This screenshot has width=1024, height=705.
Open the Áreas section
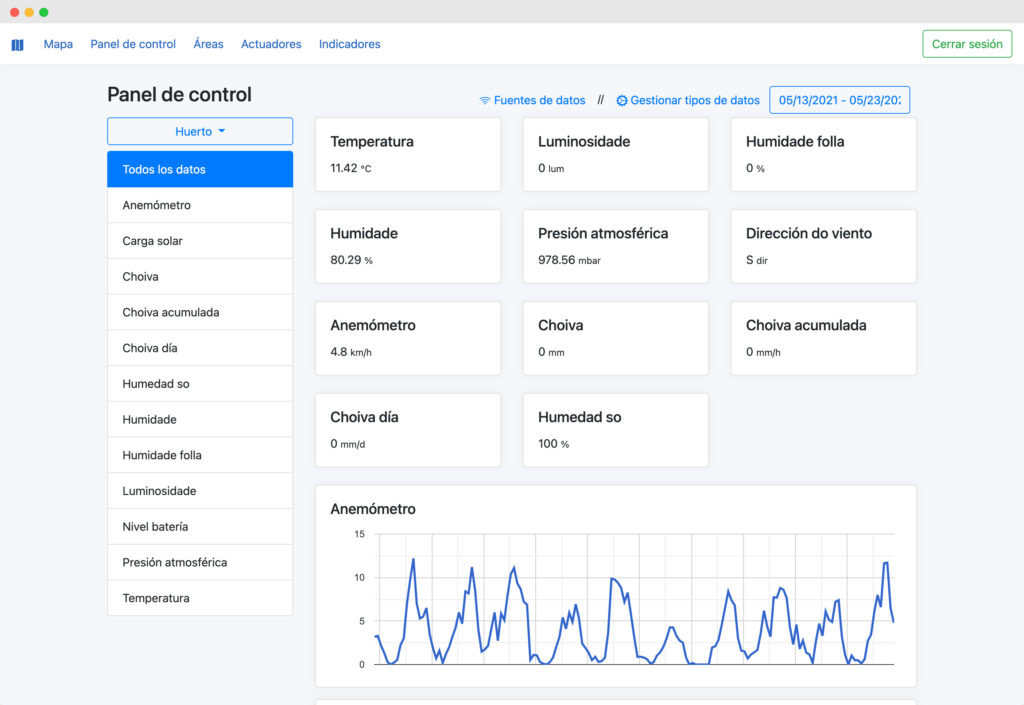[x=208, y=44]
